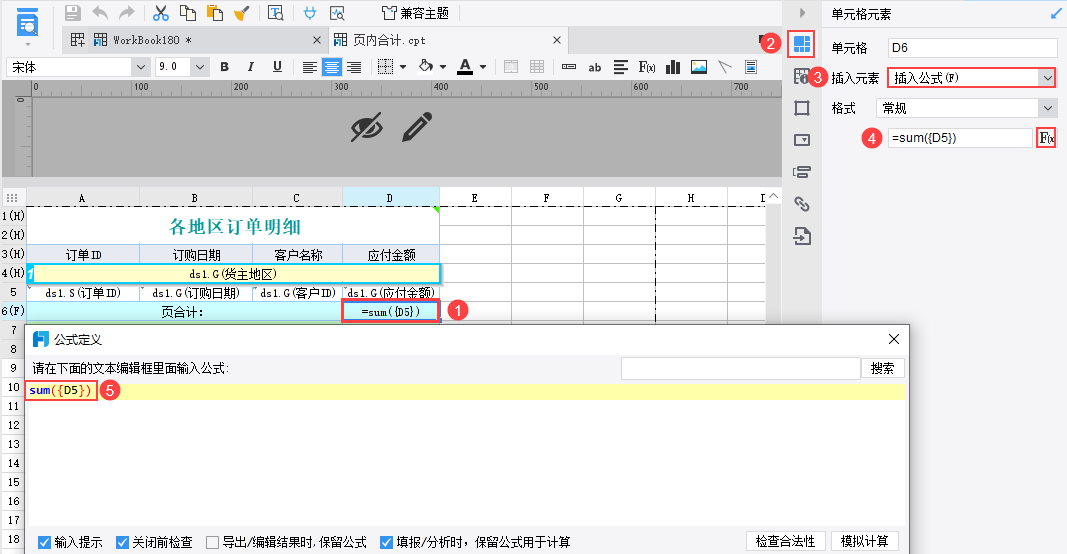Toggle the 输入提示 checkbox
Screen dimensions: 1067x554
point(44,542)
